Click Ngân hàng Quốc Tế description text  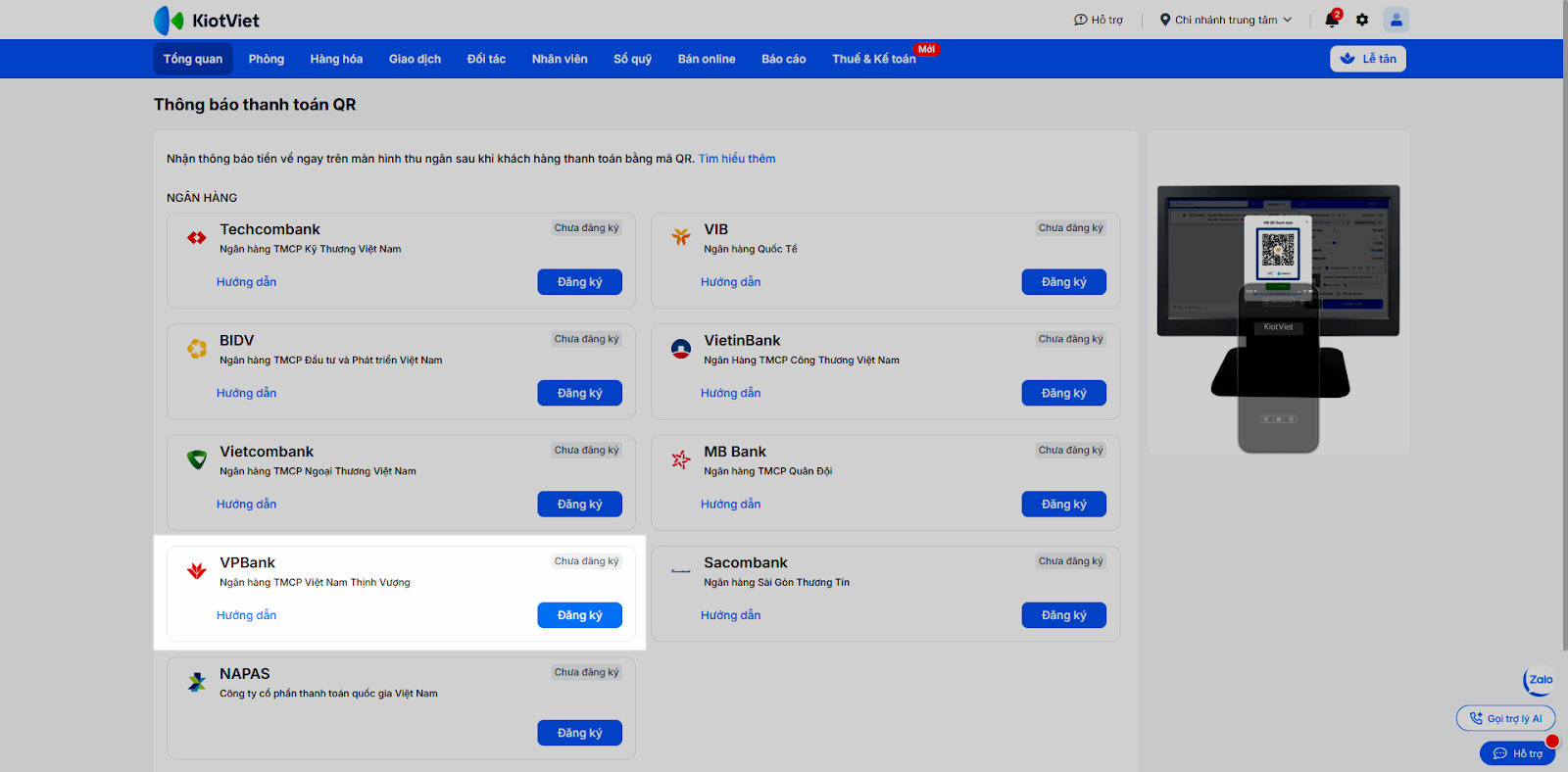(751, 249)
